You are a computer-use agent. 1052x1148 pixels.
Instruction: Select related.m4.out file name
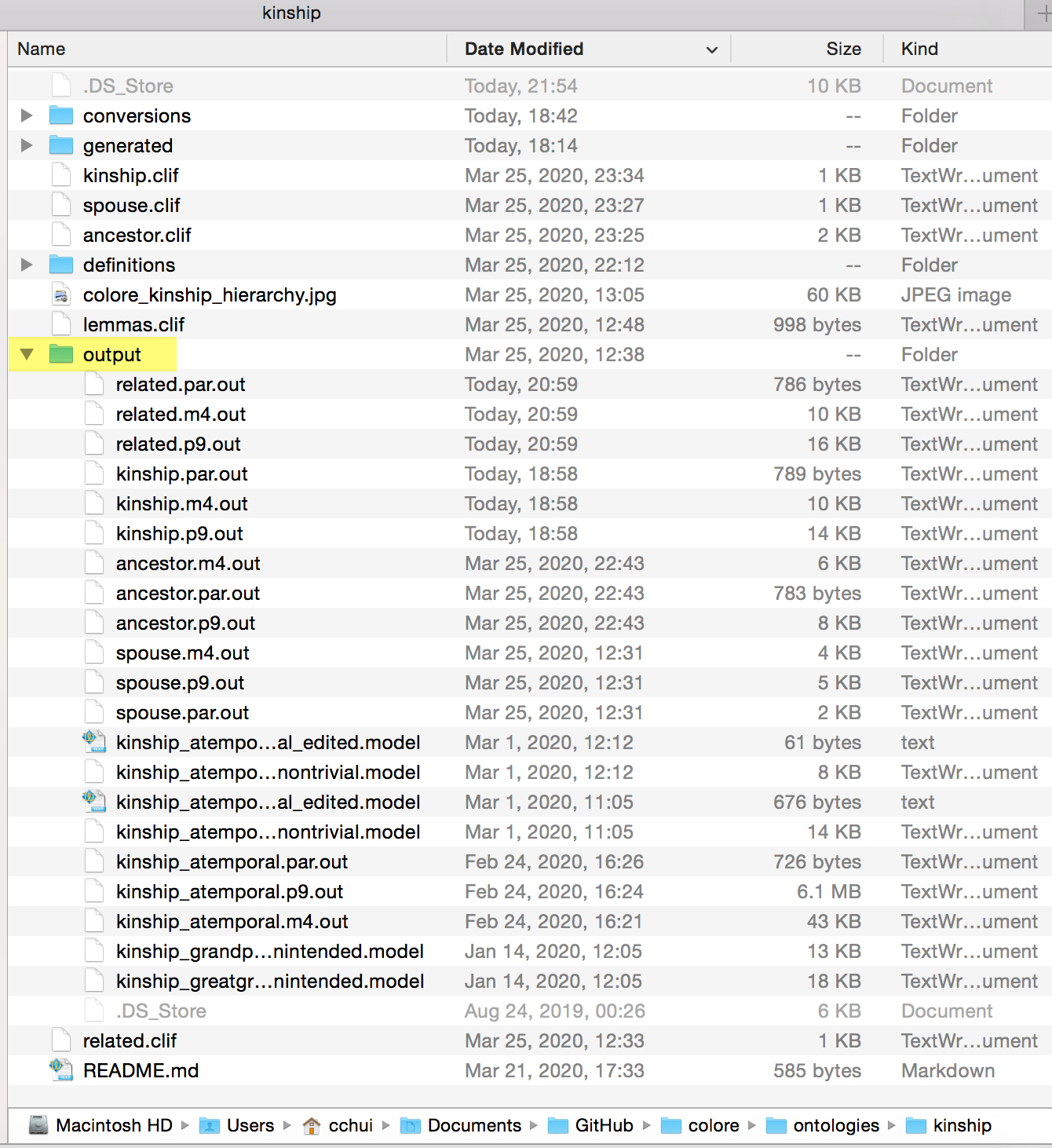(x=181, y=414)
